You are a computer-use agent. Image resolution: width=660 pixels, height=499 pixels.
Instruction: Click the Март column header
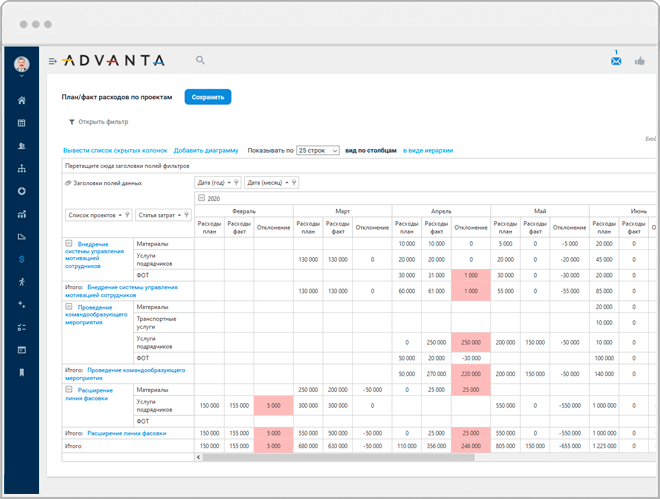pos(342,211)
